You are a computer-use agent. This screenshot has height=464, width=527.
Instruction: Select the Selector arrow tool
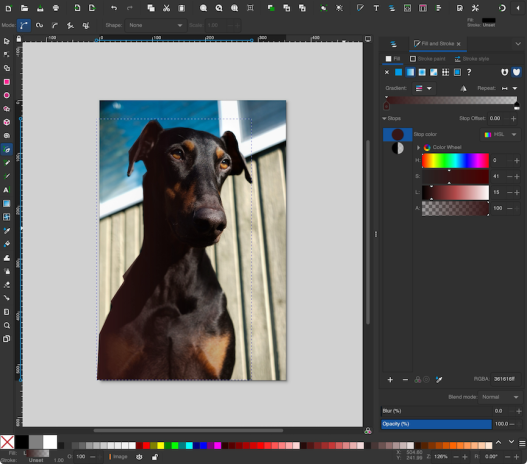6,41
